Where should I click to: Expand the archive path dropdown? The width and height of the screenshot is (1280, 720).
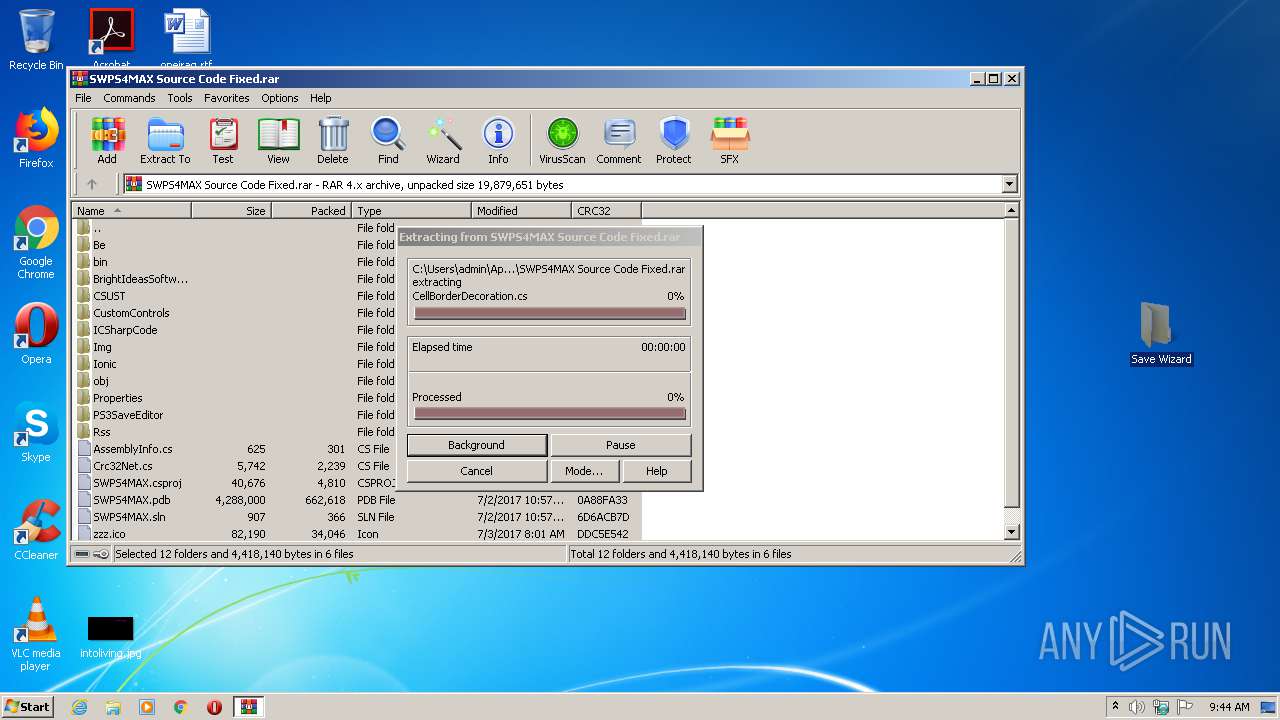[x=1009, y=184]
